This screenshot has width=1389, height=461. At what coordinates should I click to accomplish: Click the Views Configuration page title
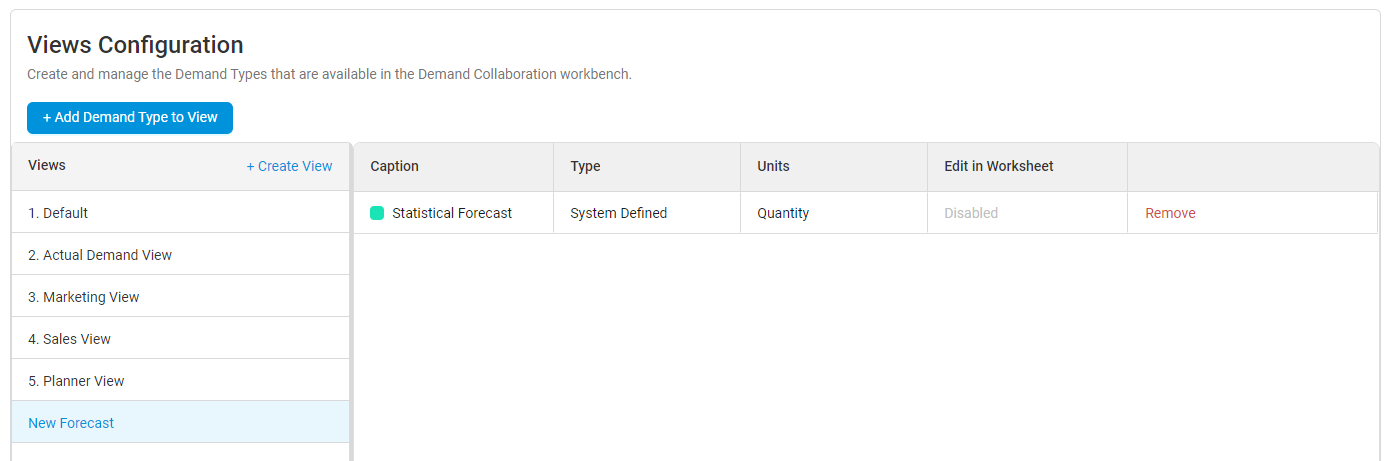coord(135,45)
